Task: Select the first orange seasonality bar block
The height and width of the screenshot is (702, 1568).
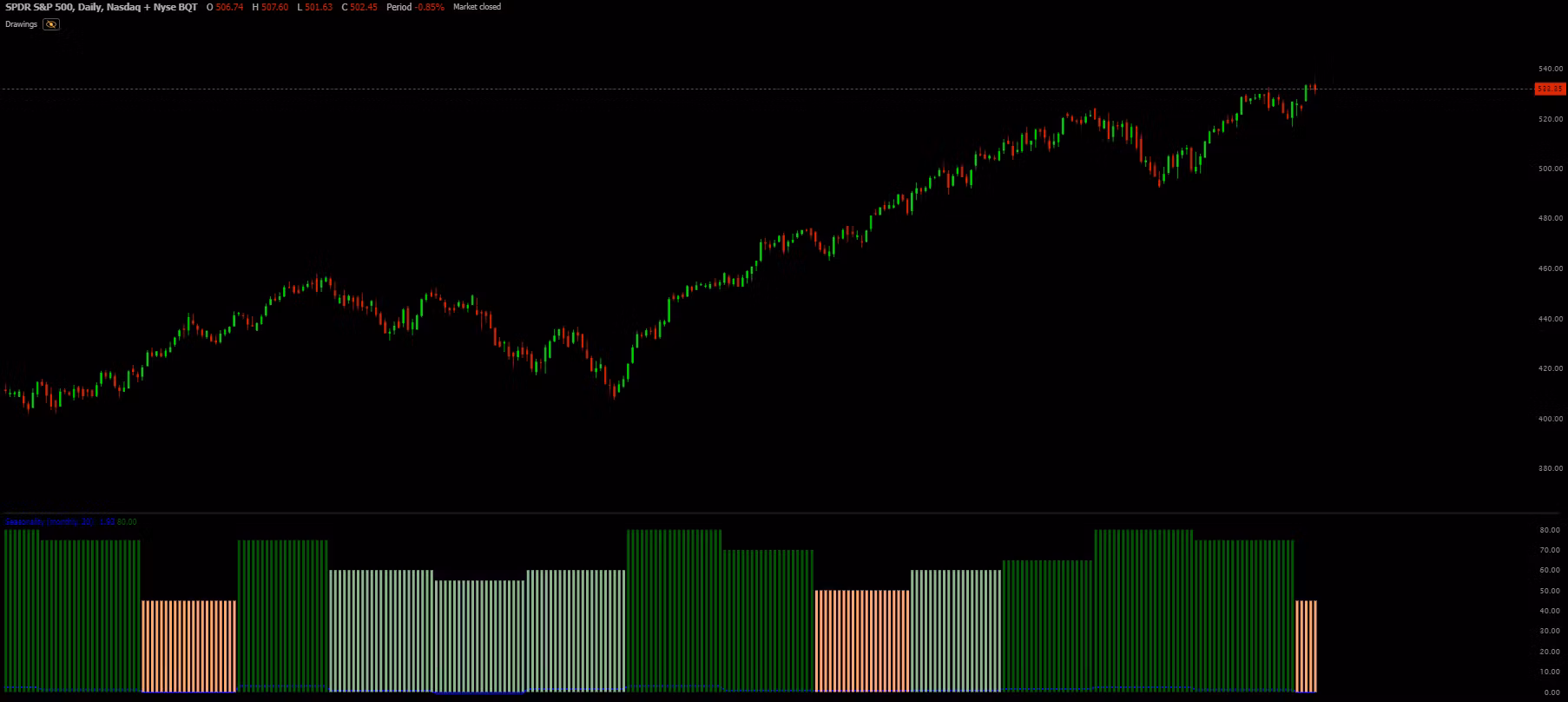Action: point(188,646)
